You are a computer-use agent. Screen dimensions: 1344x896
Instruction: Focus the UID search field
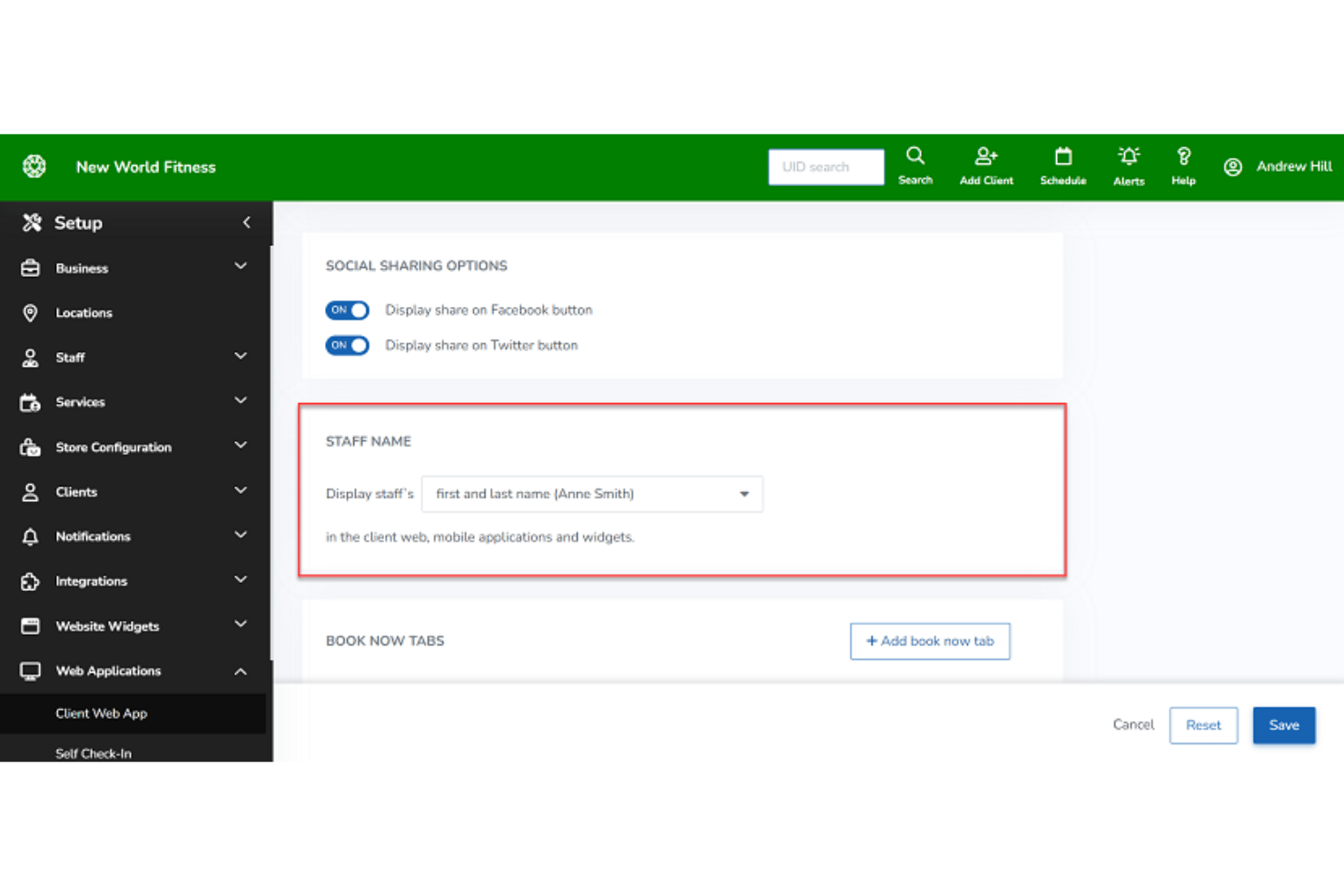coord(826,167)
